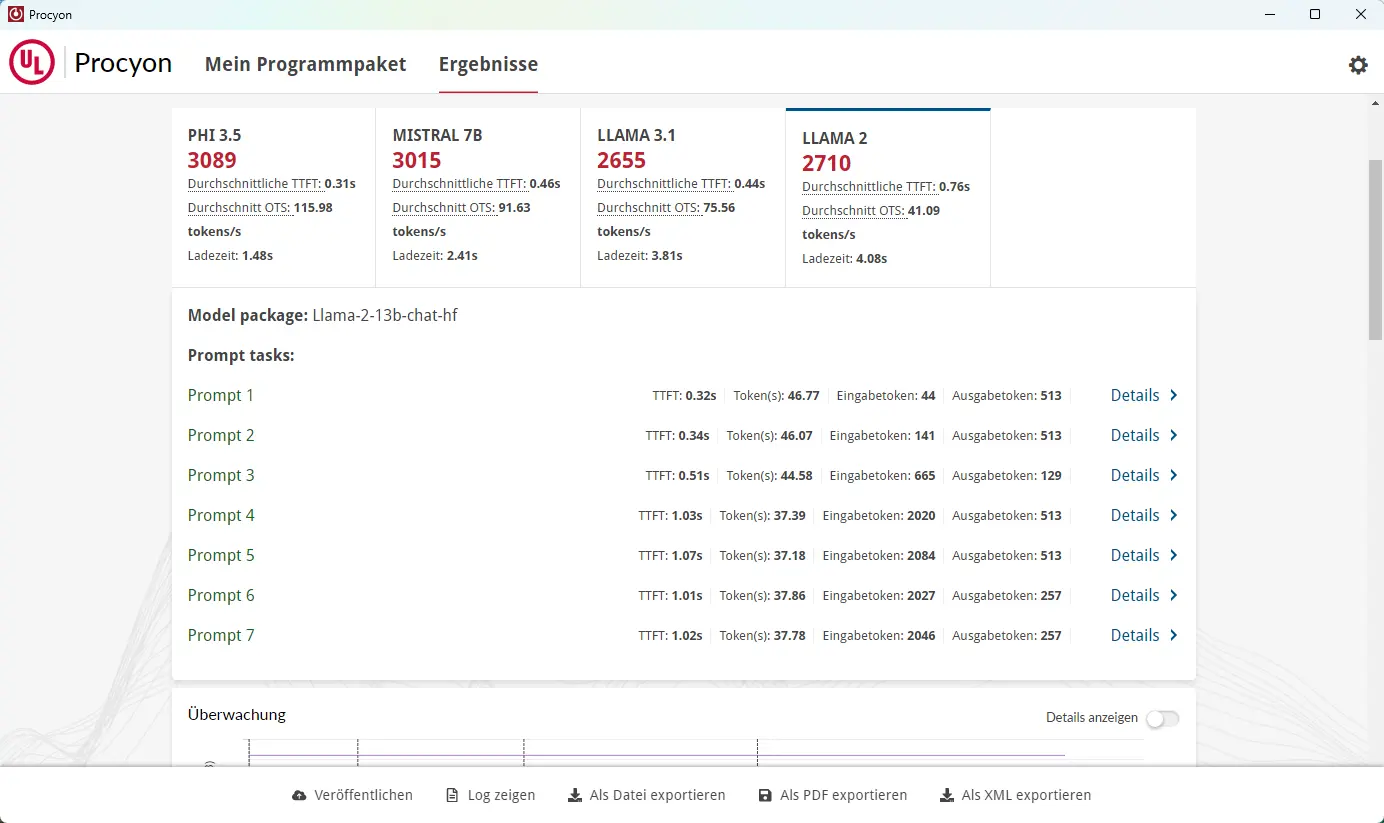The height and width of the screenshot is (823, 1384).
Task: Select the PHI 3.5 result tab
Action: [x=273, y=197]
